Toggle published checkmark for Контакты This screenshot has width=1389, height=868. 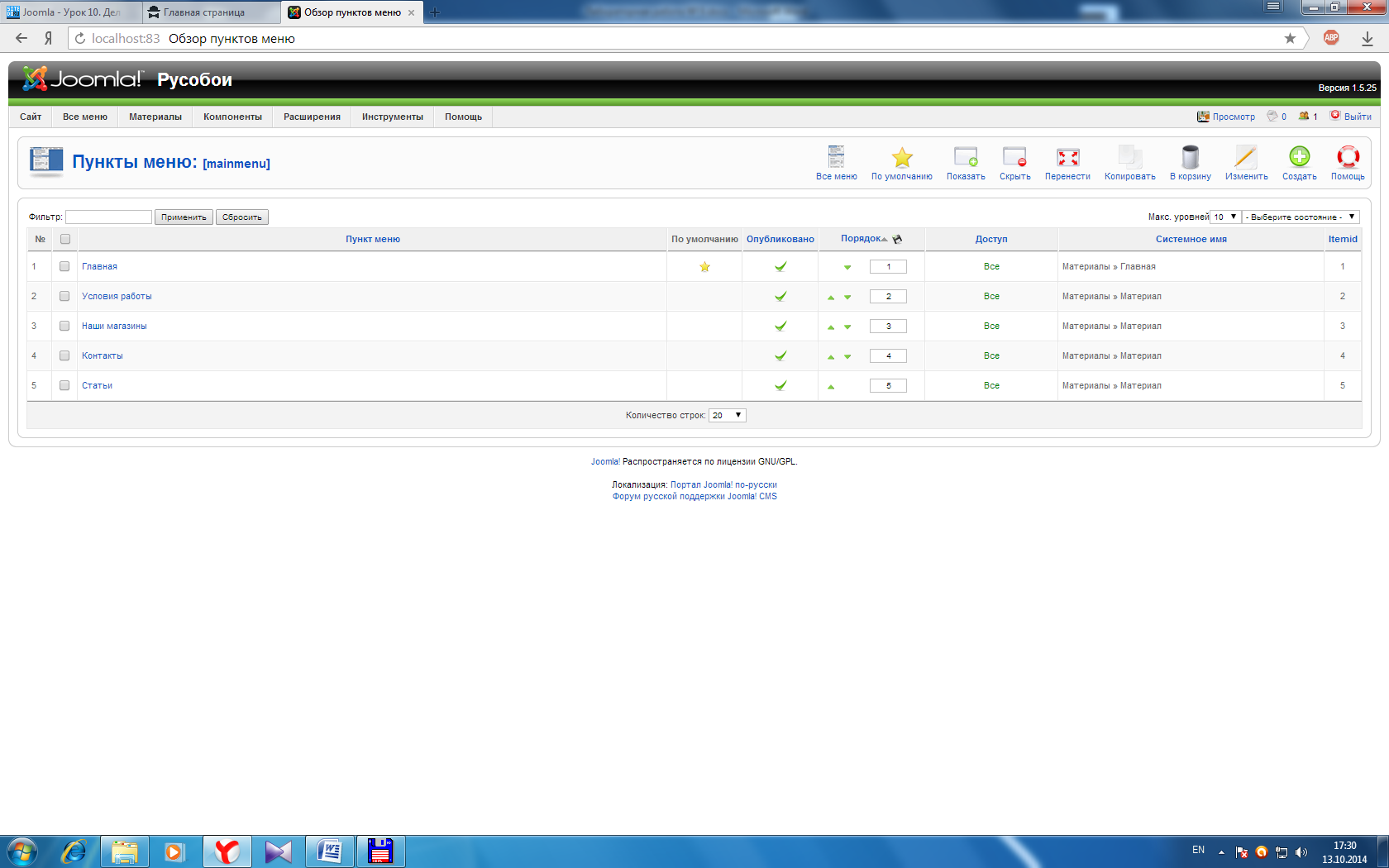tap(780, 355)
